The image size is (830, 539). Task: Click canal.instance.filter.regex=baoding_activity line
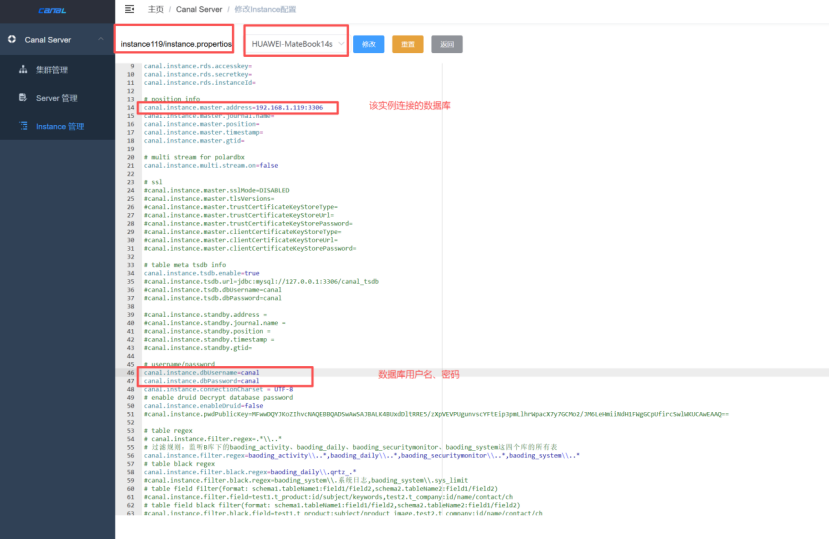click(362, 455)
